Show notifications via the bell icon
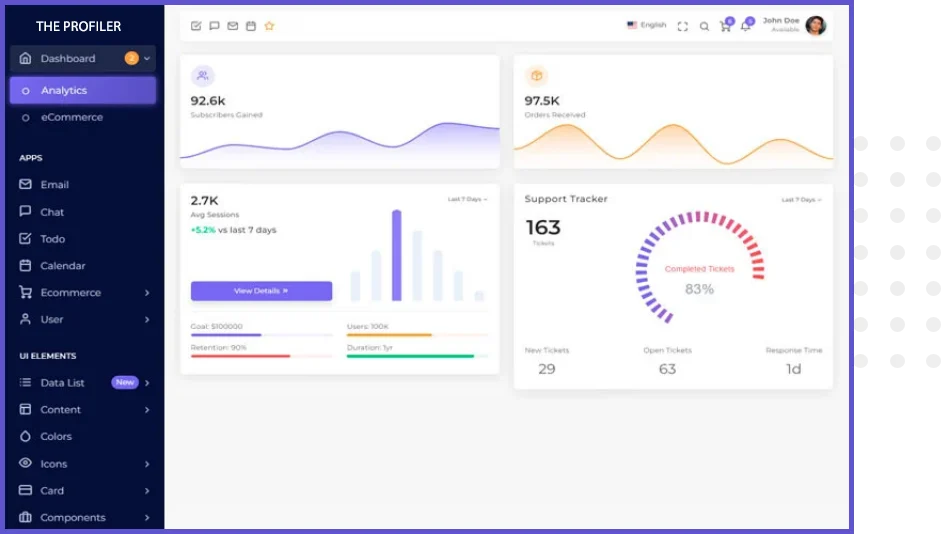The height and width of the screenshot is (534, 941). coord(745,26)
